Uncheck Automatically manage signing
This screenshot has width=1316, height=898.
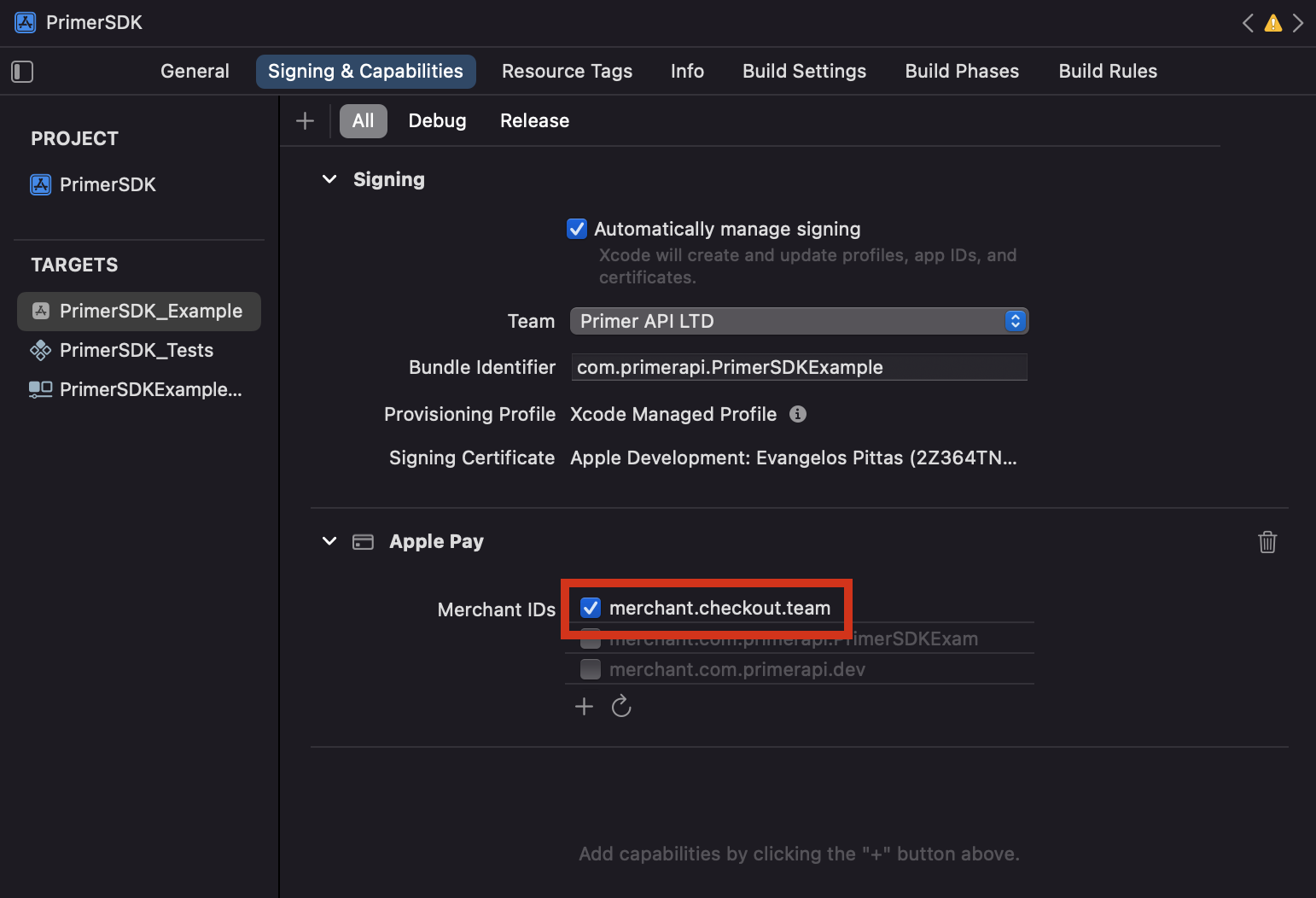577,229
